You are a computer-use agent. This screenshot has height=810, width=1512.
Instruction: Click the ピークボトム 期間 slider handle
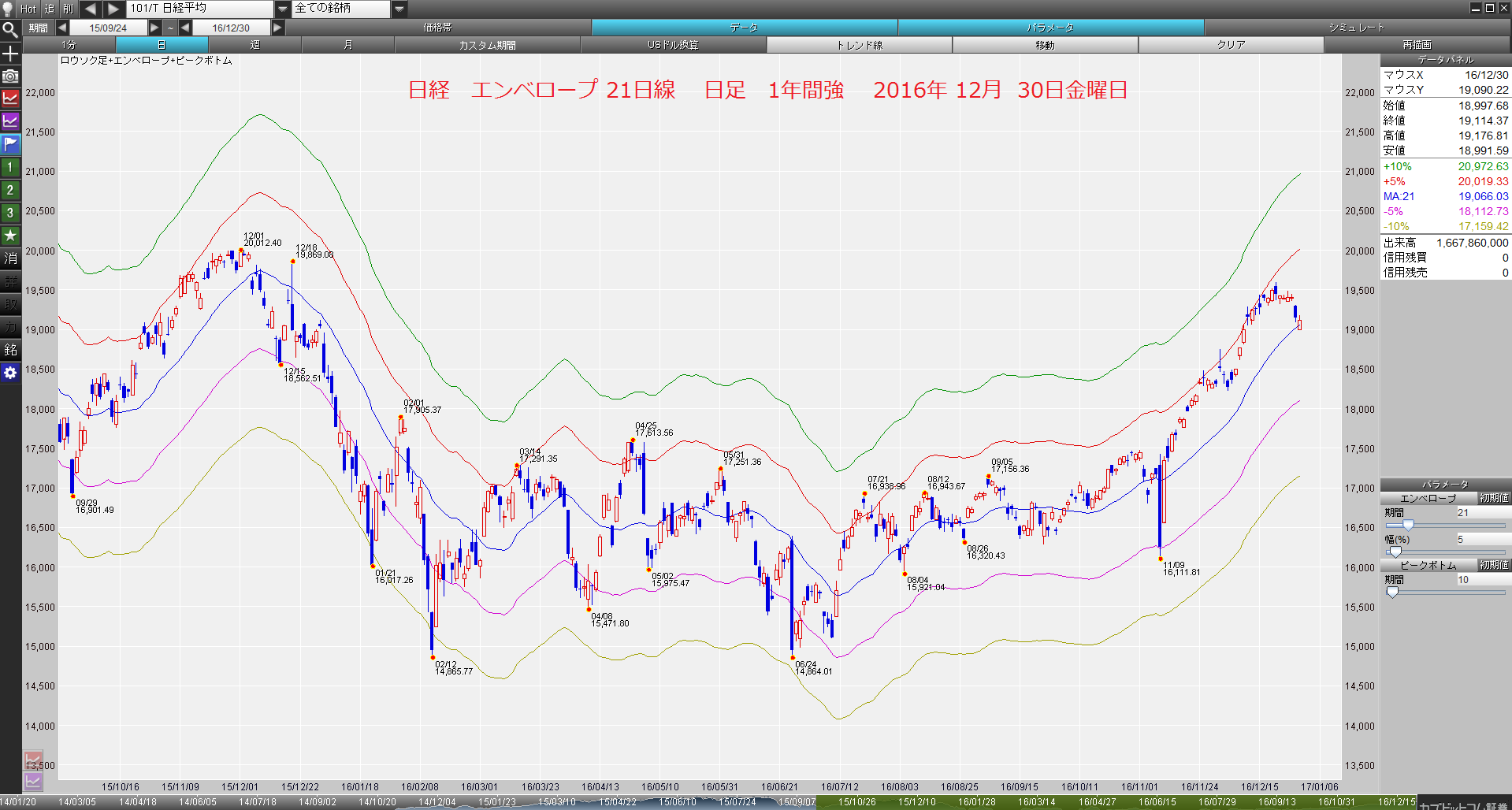[1392, 592]
